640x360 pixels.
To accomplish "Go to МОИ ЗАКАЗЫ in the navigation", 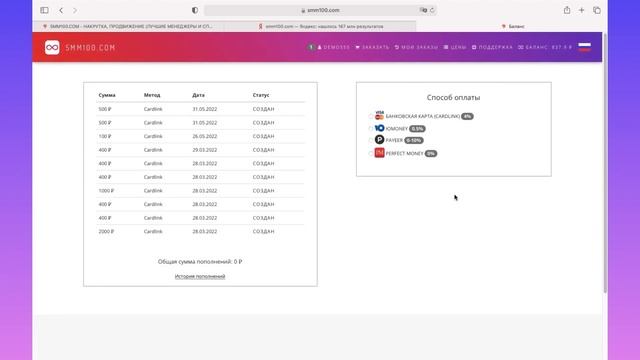I will pyautogui.click(x=416, y=47).
